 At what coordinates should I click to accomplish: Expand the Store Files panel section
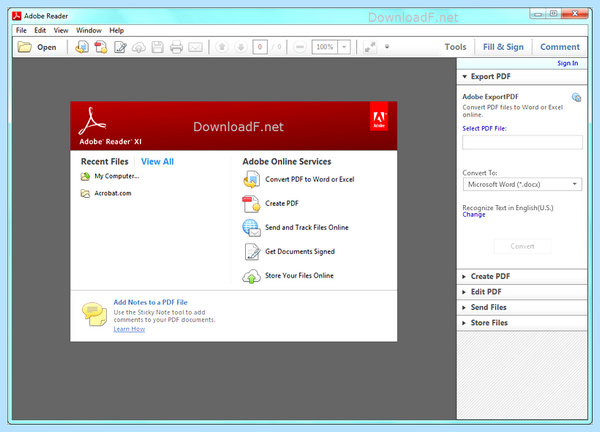(x=522, y=323)
